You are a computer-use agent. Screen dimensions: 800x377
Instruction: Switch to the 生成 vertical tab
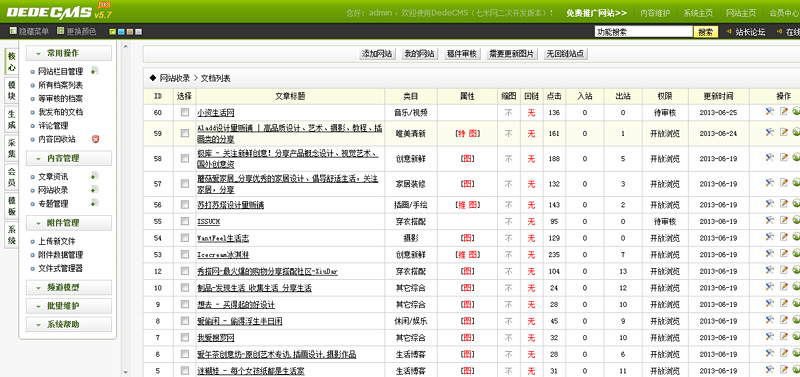[x=12, y=119]
